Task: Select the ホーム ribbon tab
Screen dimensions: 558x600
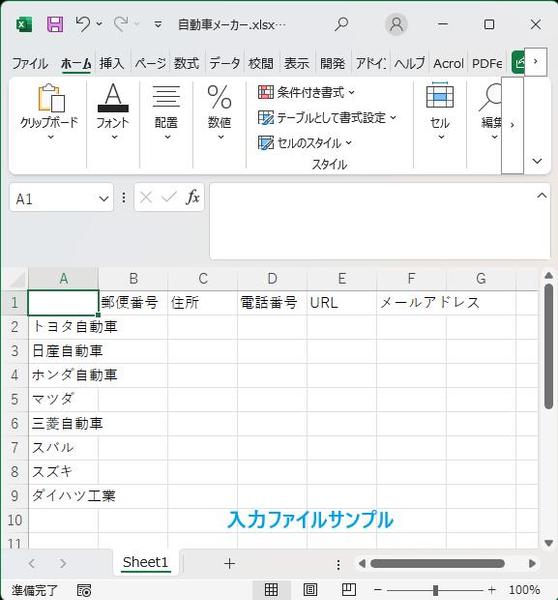Action: (x=76, y=64)
